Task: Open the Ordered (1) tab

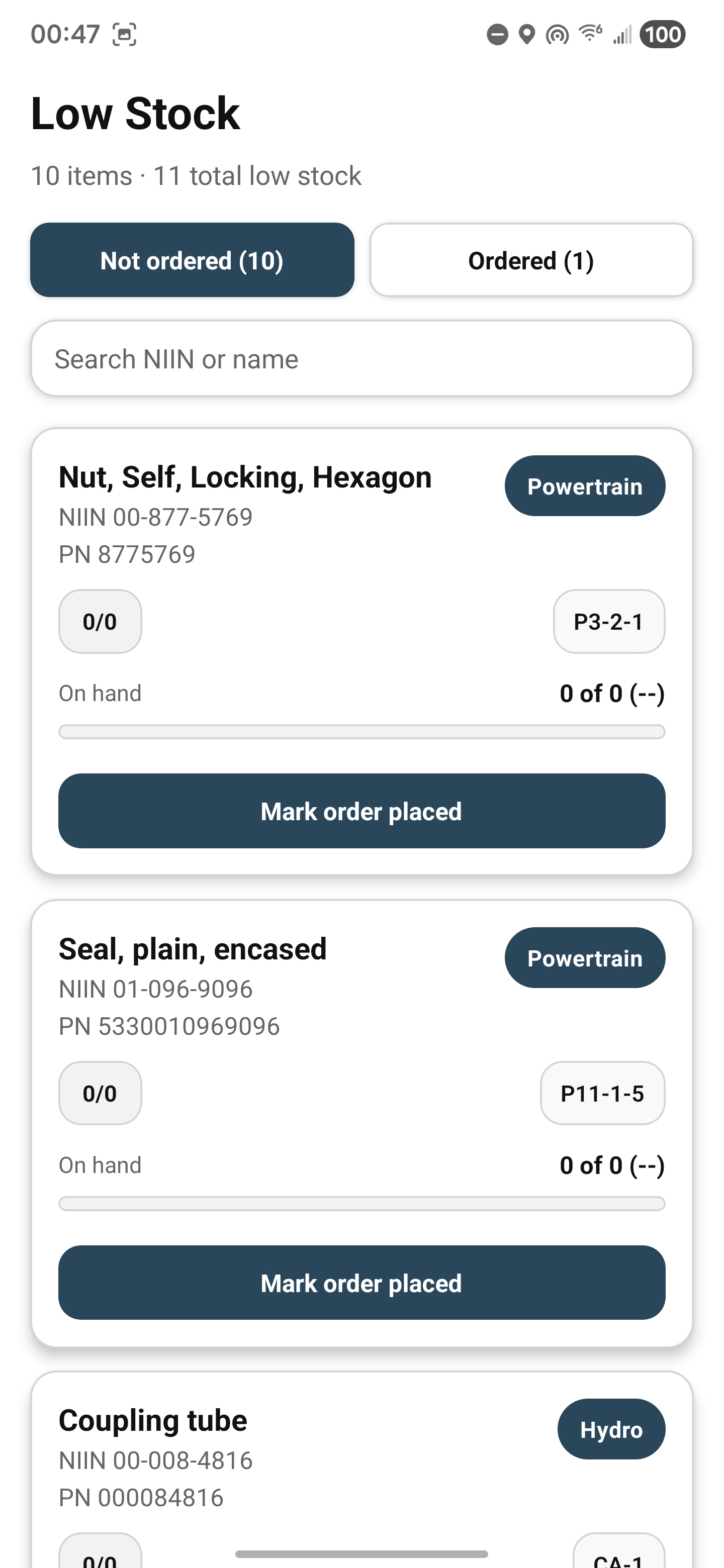Action: point(531,260)
